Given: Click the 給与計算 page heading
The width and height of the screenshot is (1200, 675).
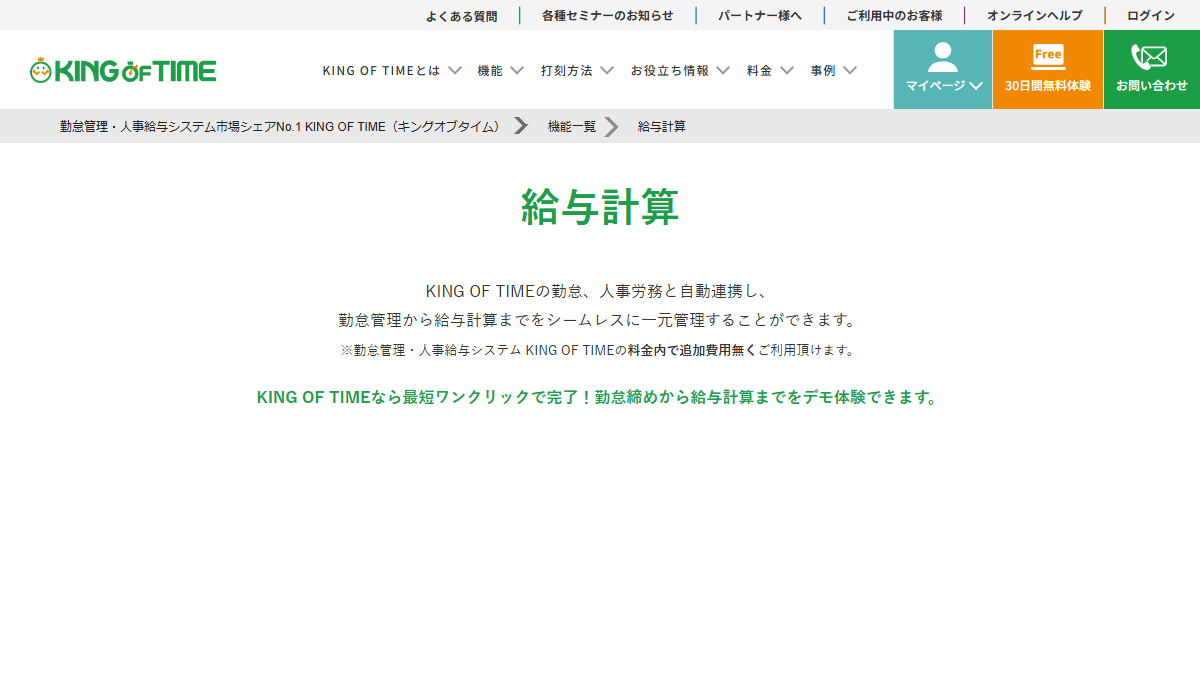Looking at the screenshot, I should coord(600,207).
